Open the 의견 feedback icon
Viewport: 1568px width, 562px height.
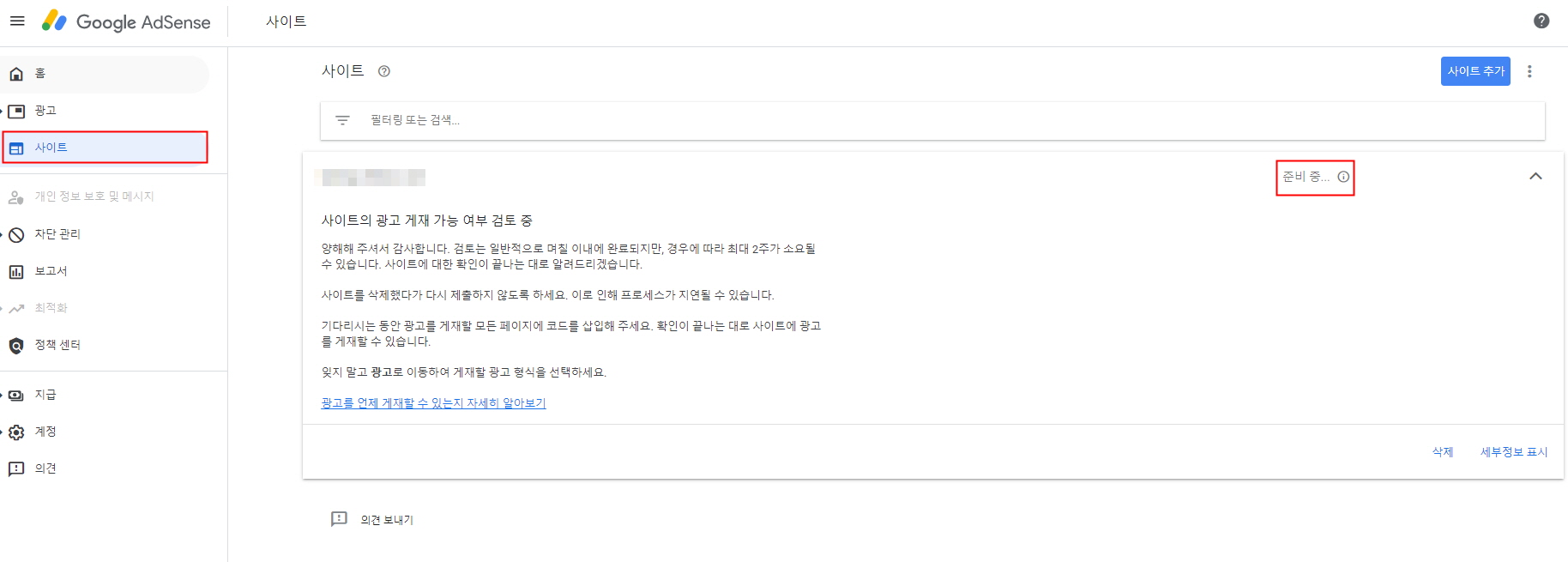click(x=15, y=468)
